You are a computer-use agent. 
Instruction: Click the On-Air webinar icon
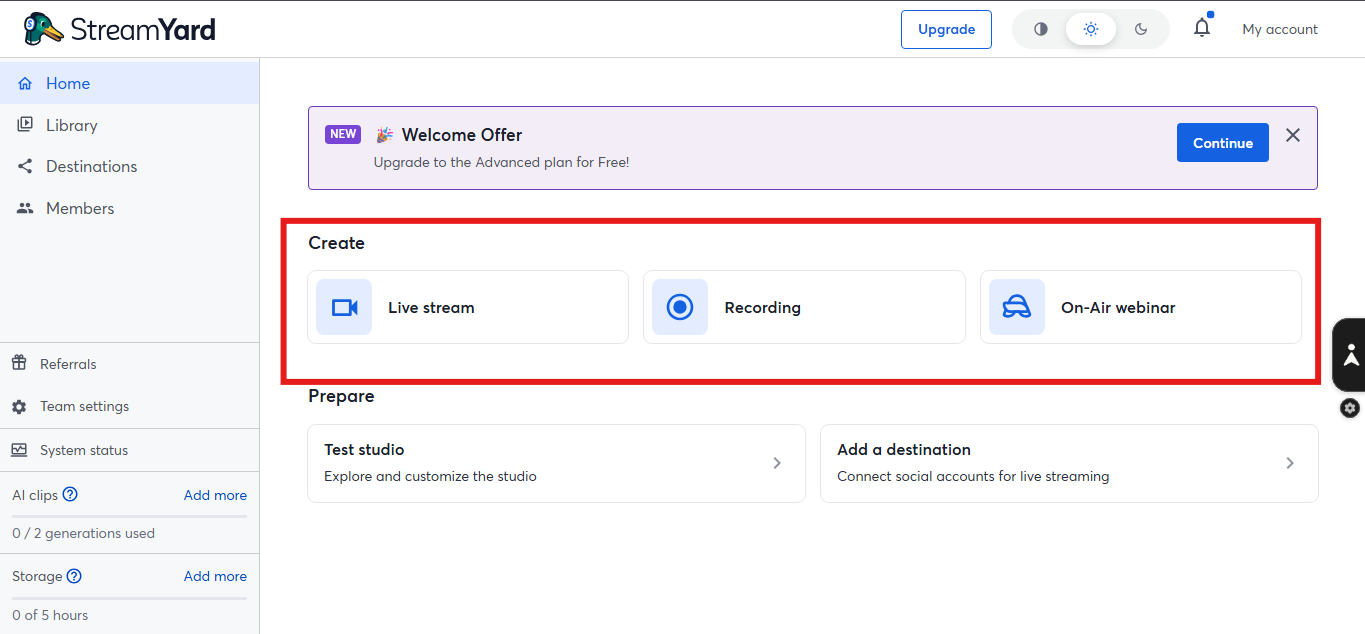(1016, 307)
